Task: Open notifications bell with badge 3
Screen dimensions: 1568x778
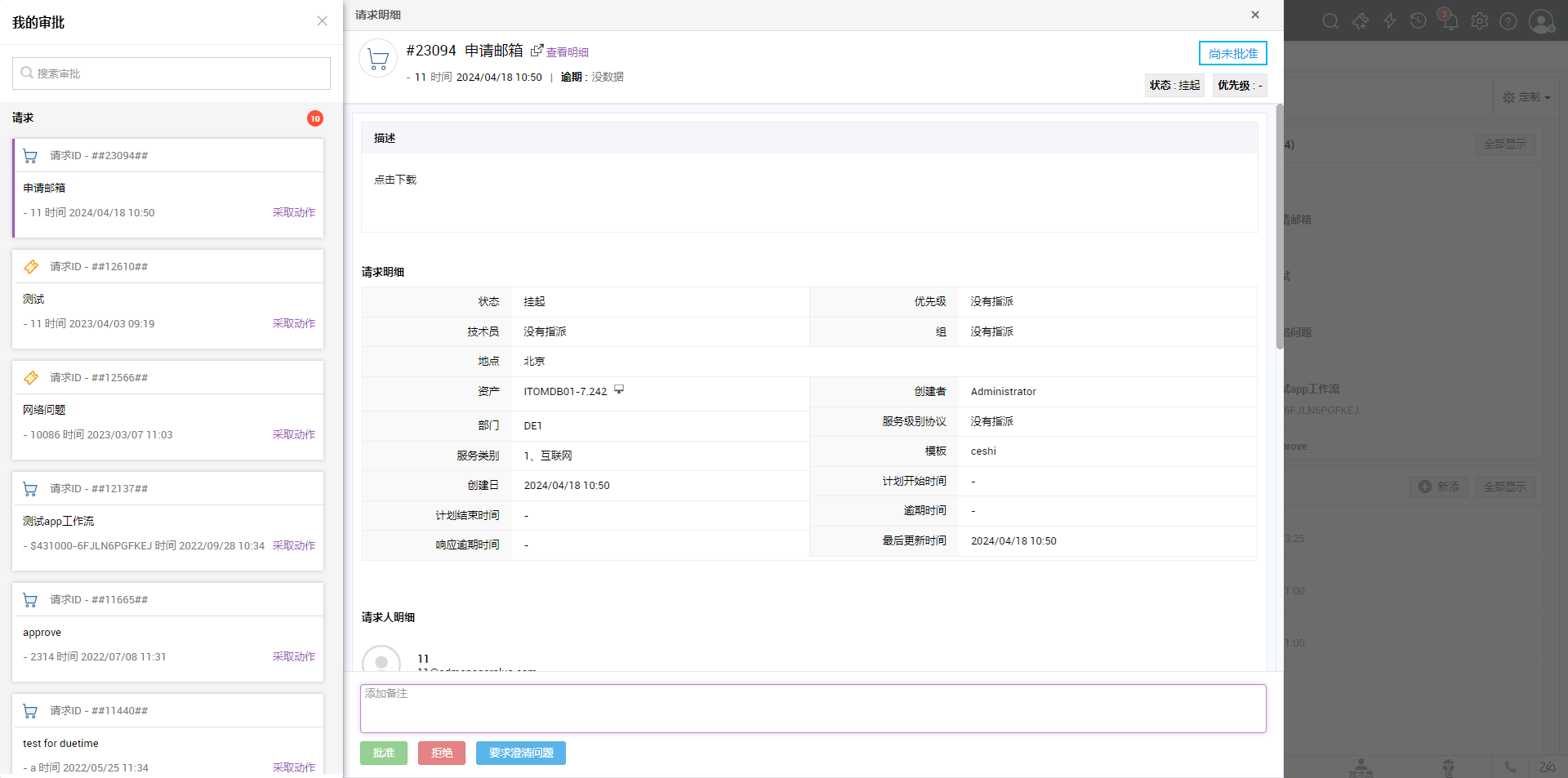Action: click(x=1450, y=21)
